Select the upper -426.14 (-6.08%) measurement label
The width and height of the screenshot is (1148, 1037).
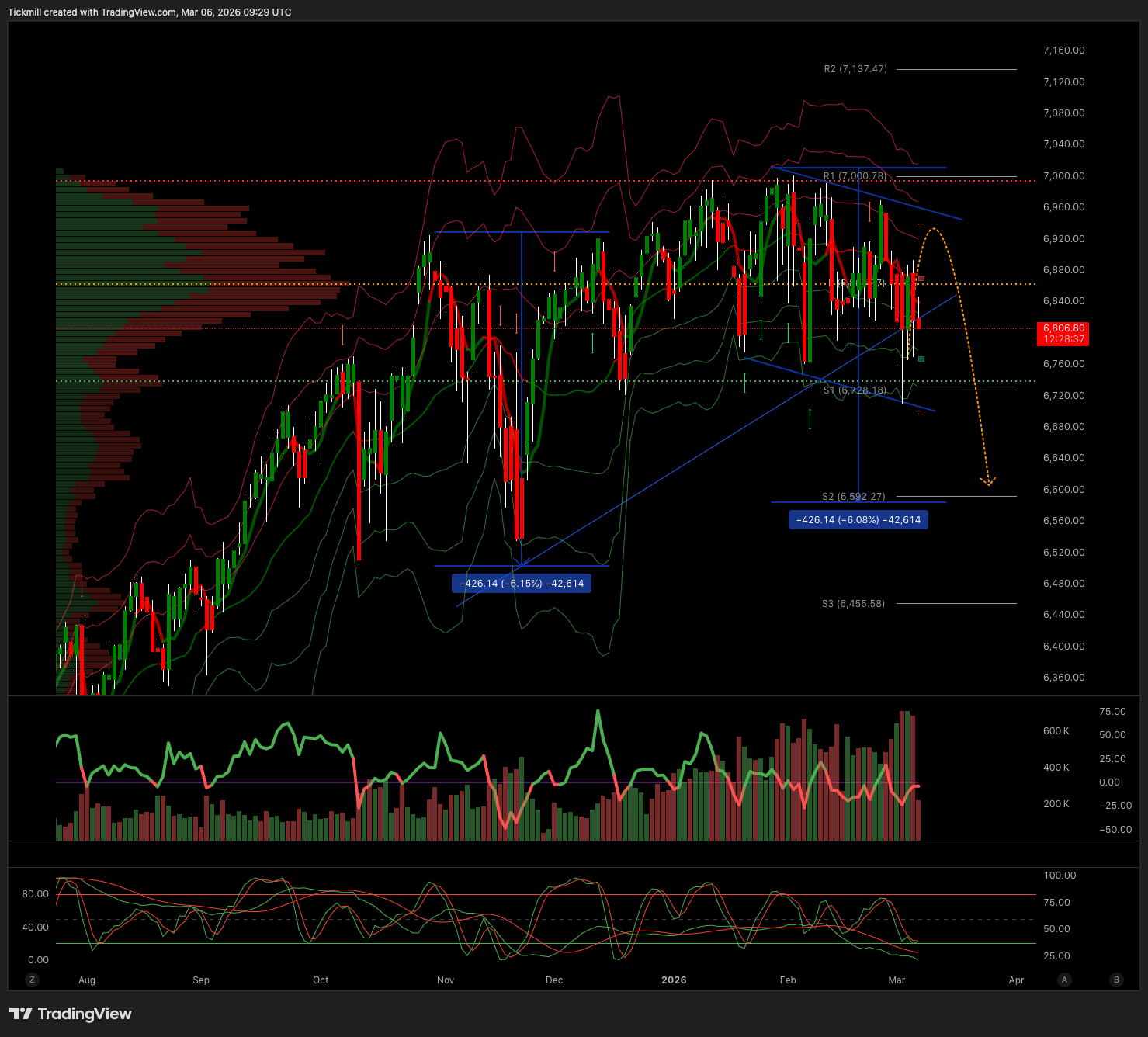(x=858, y=520)
